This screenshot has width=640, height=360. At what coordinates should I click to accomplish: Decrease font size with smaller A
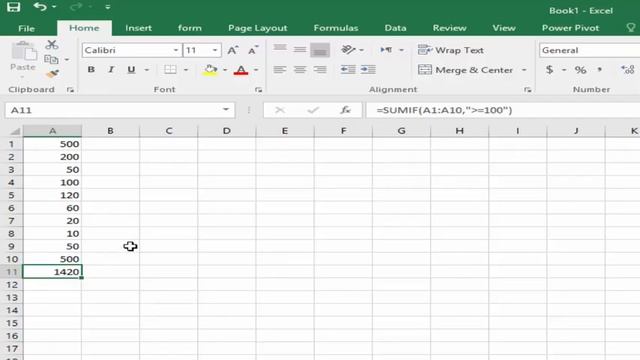253,50
